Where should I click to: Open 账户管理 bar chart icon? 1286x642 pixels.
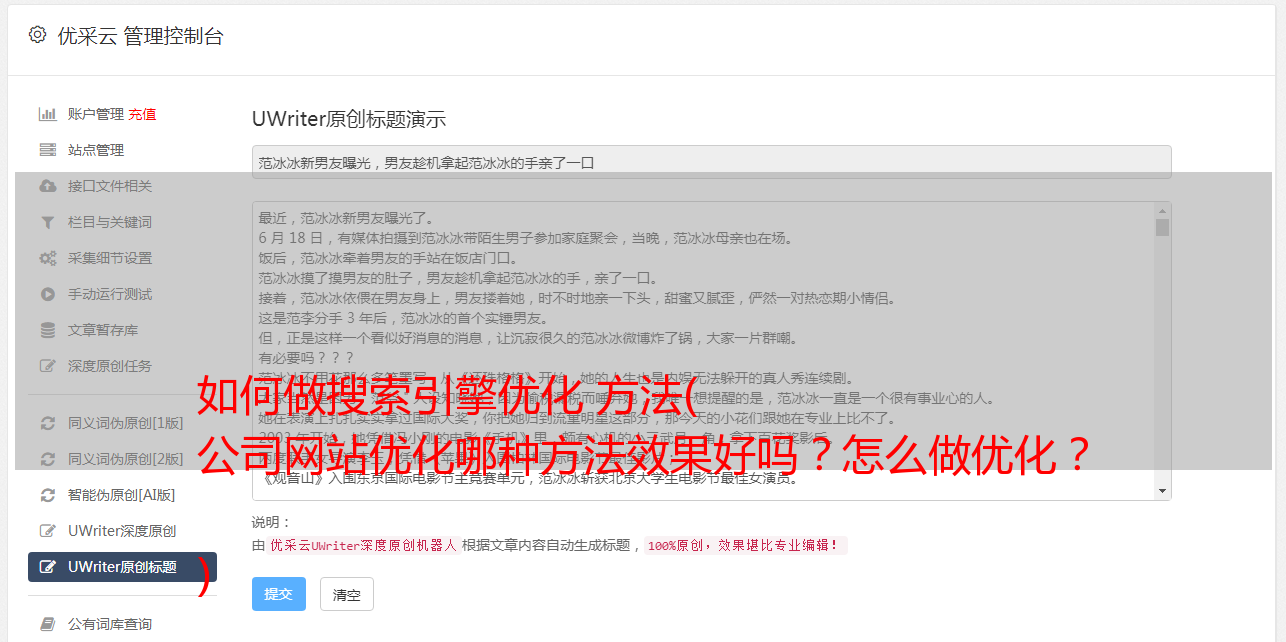coord(47,114)
